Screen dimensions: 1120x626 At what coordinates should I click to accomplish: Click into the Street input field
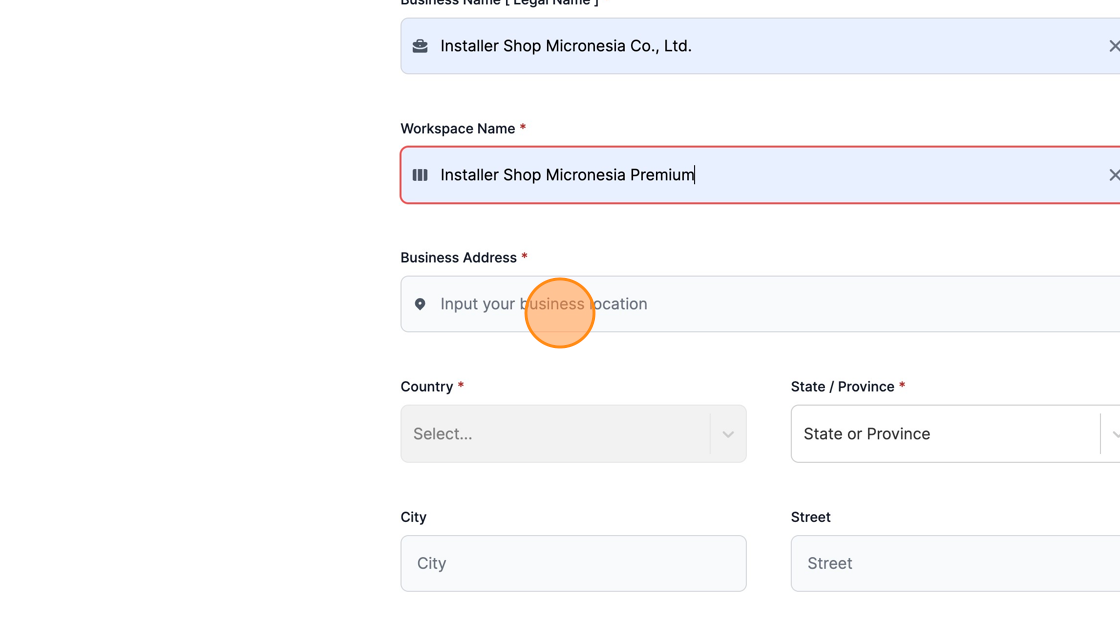coord(955,563)
